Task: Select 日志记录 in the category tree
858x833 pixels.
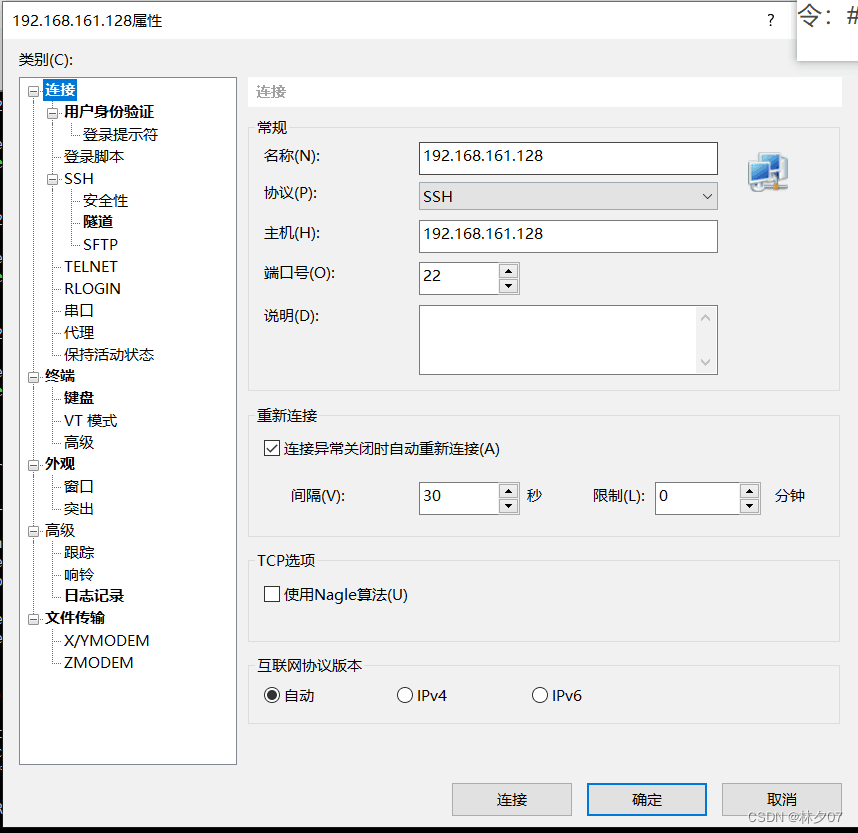Action: click(x=94, y=596)
